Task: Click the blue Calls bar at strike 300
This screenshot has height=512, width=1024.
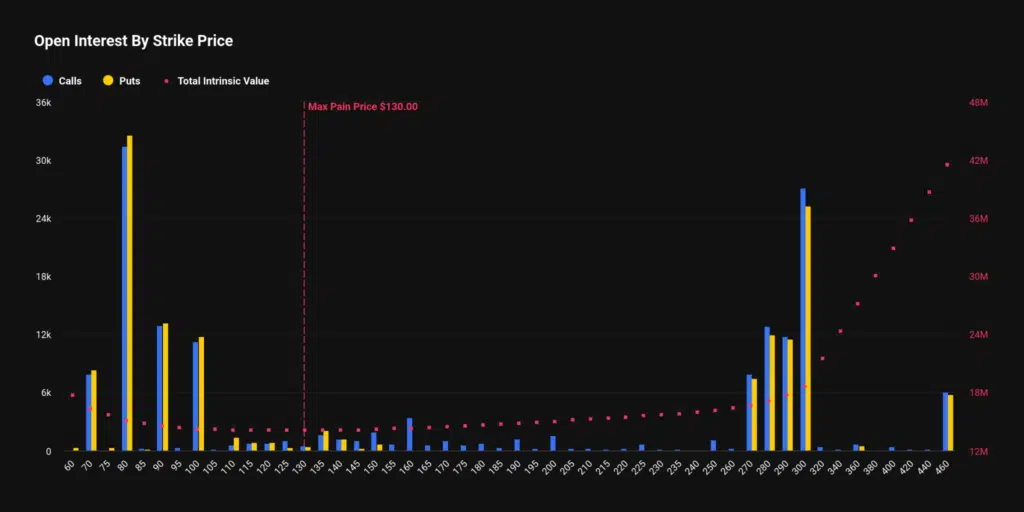Action: click(x=803, y=320)
